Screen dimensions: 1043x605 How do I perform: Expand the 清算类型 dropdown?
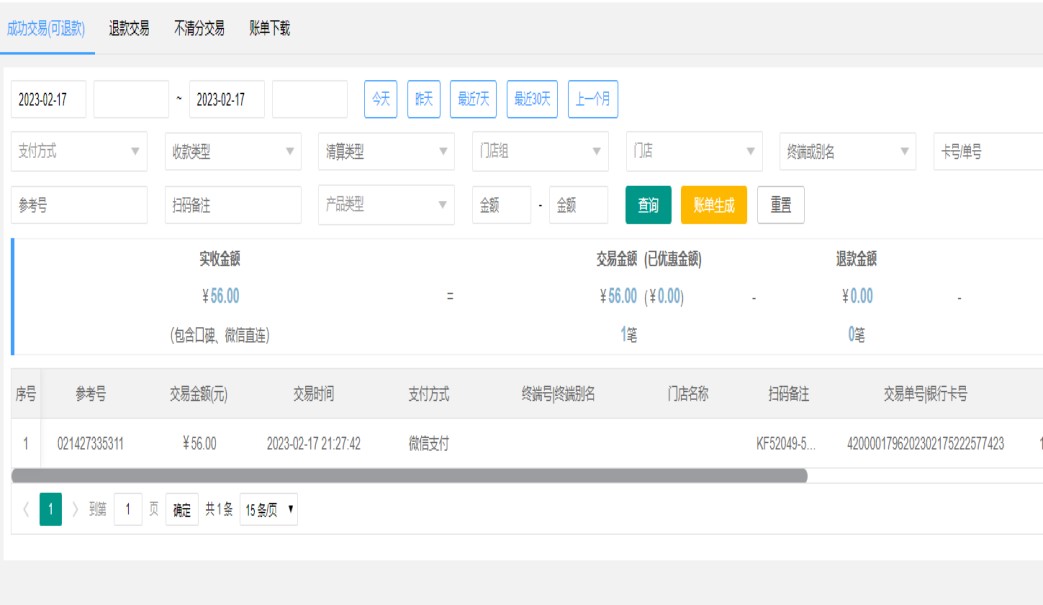coord(385,152)
